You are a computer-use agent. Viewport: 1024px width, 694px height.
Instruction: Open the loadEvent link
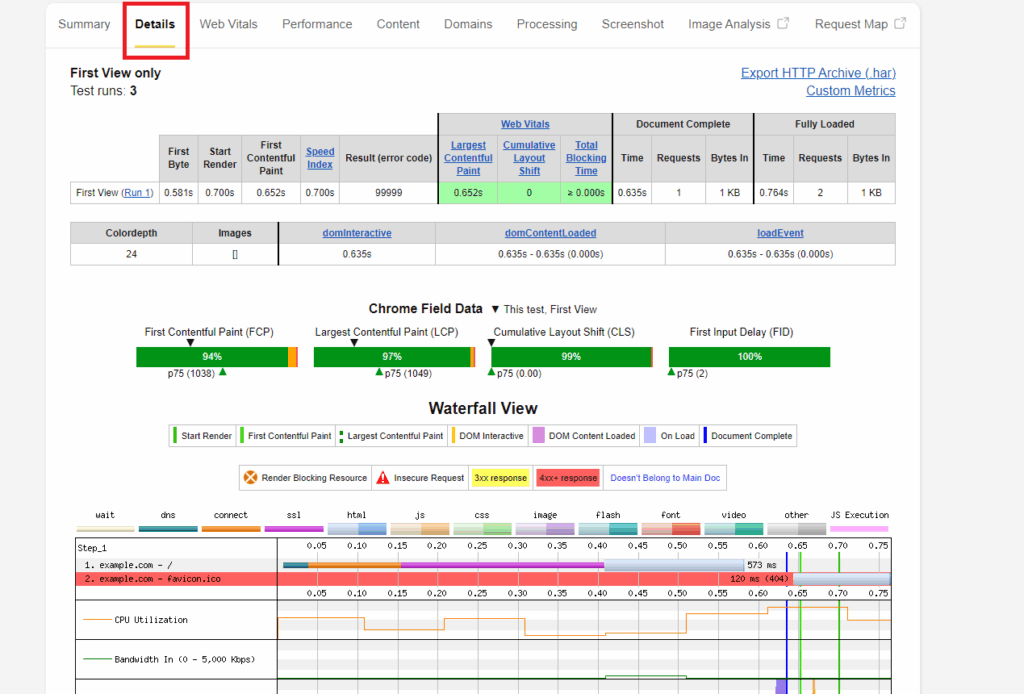(780, 233)
